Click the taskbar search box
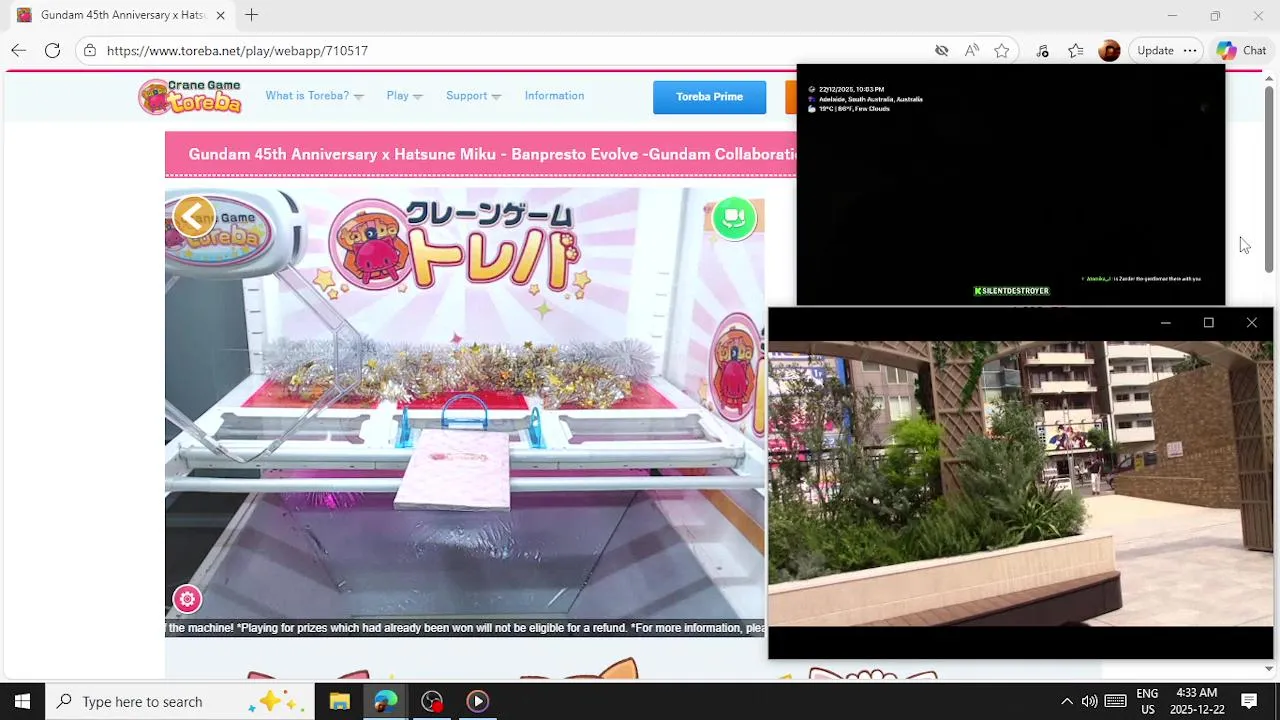Image resolution: width=1280 pixels, height=720 pixels. (x=180, y=701)
